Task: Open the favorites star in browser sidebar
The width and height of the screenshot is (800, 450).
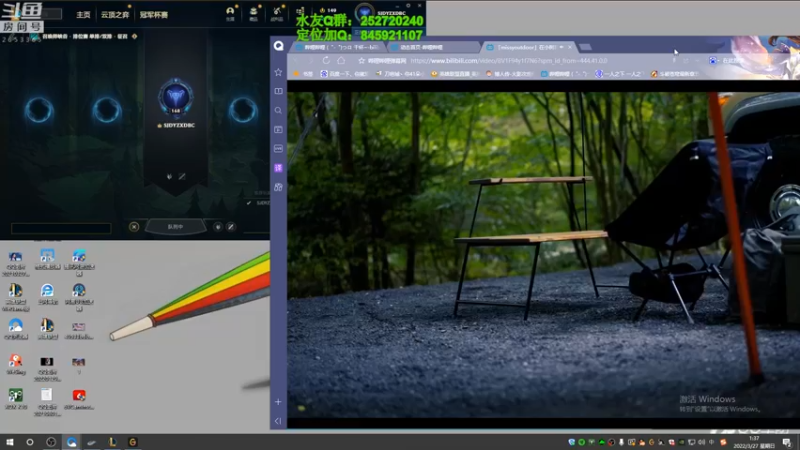Action: click(x=278, y=72)
